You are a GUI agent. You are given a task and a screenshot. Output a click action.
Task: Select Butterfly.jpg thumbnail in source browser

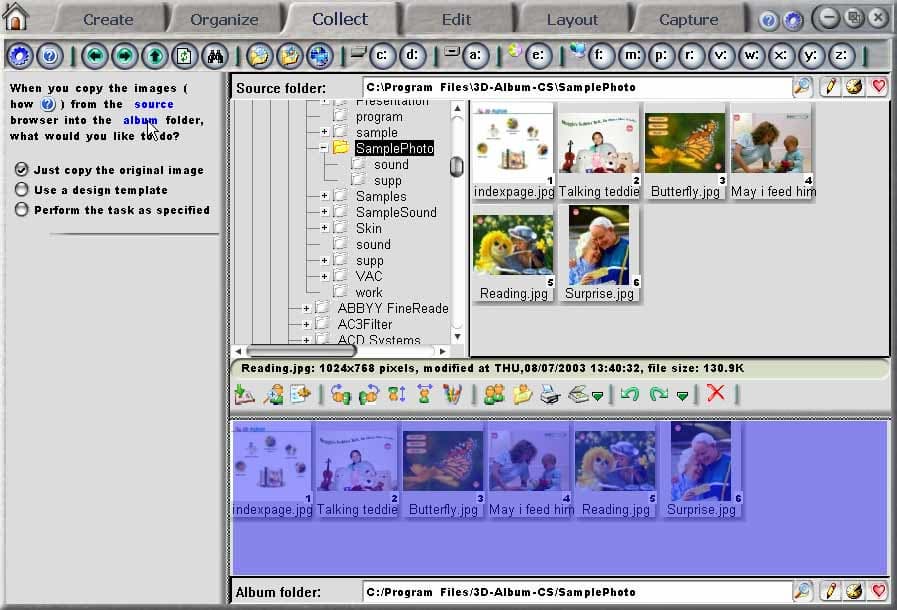(685, 151)
